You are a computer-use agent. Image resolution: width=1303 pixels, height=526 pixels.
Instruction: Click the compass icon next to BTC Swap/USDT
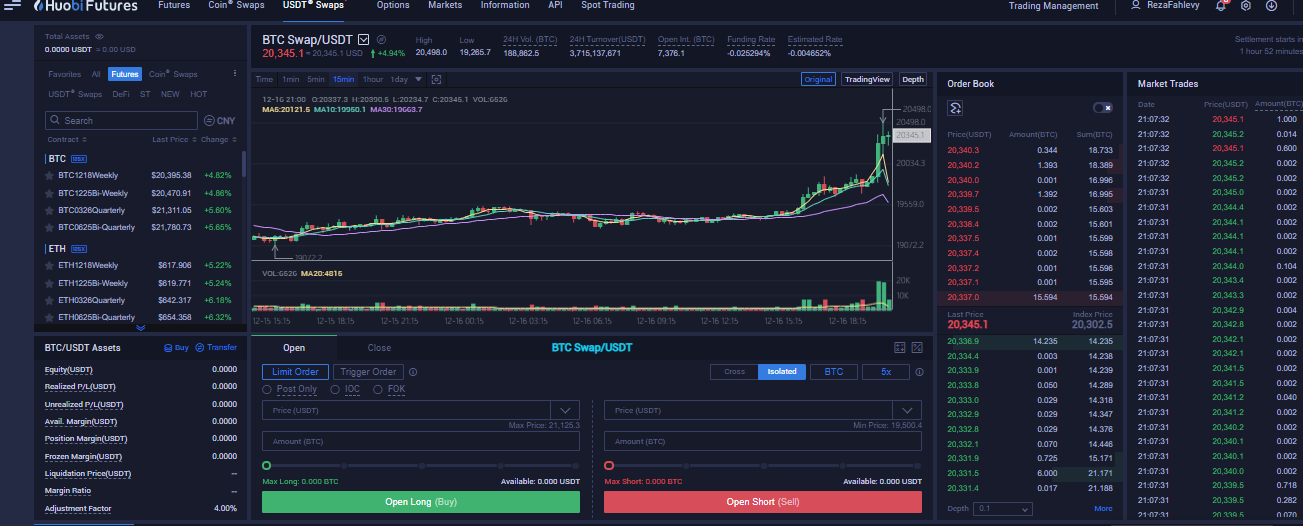[x=381, y=39]
